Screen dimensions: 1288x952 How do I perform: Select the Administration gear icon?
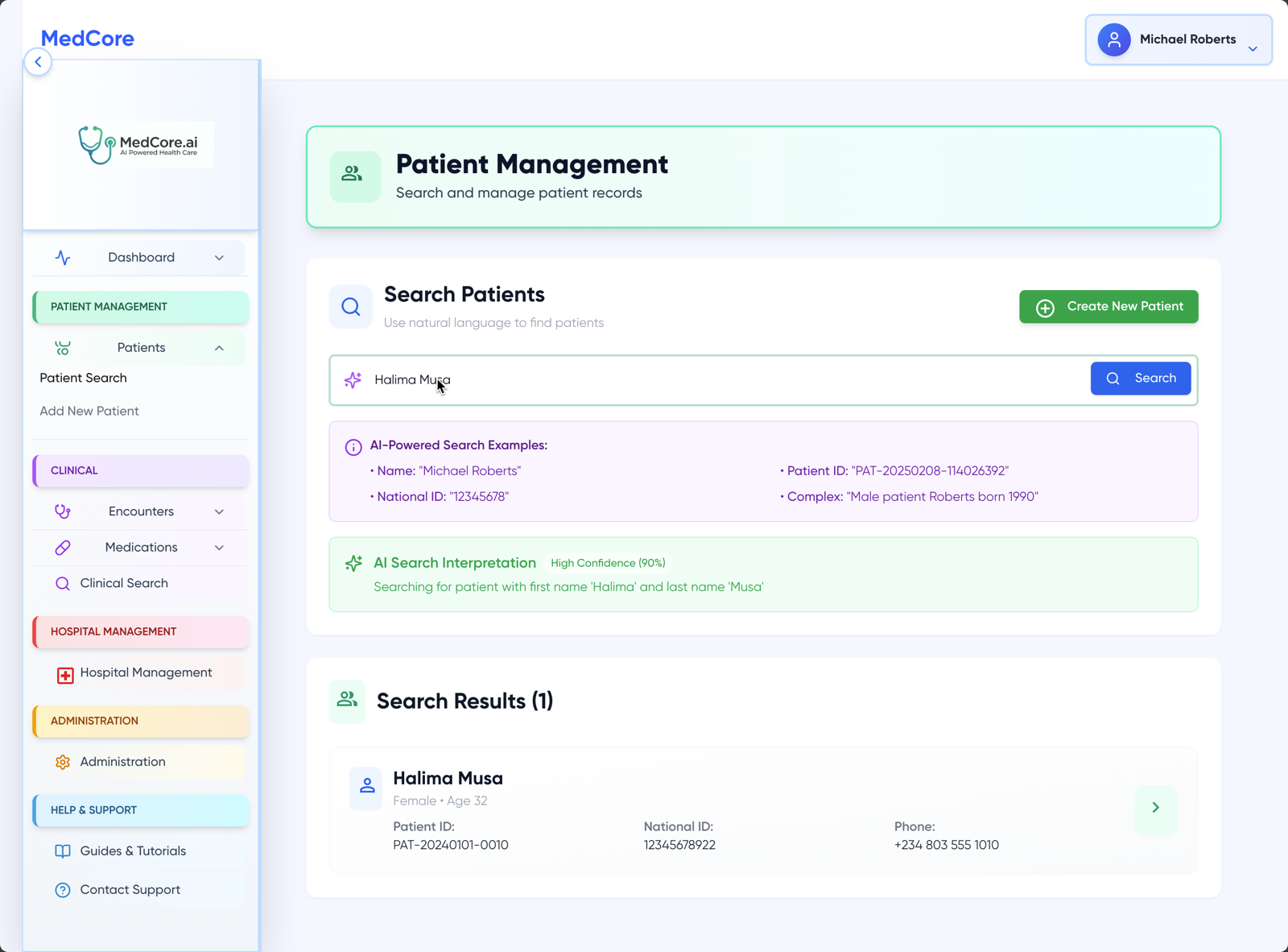pyautogui.click(x=63, y=761)
